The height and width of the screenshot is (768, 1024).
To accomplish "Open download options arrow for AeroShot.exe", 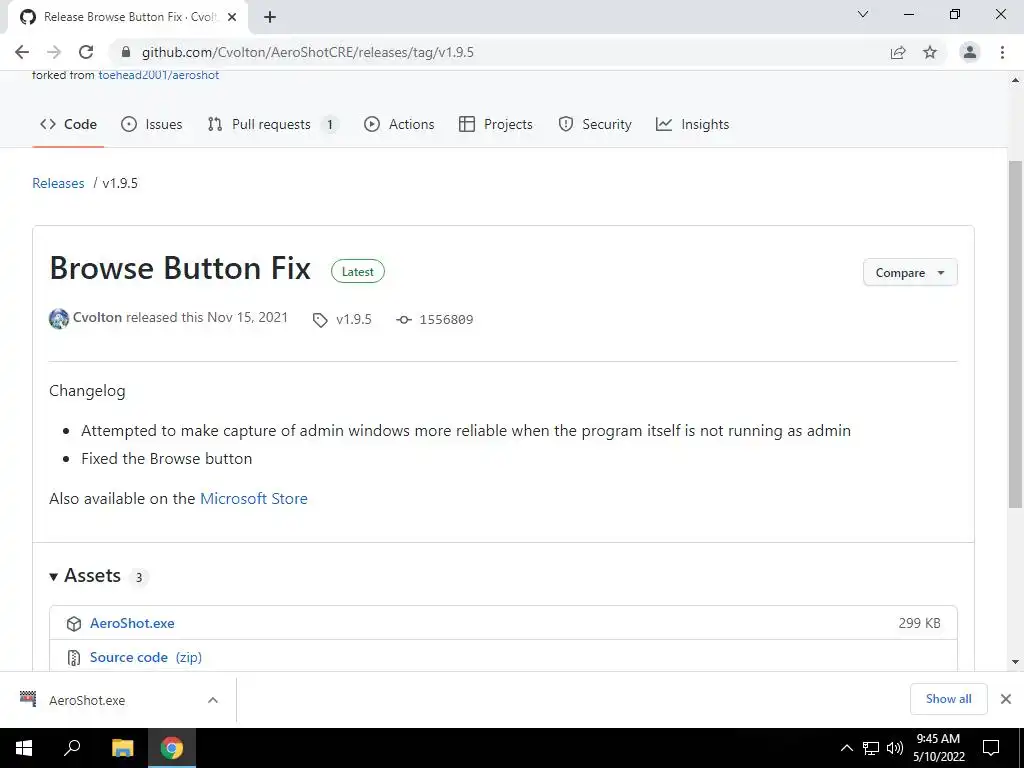I will [213, 700].
